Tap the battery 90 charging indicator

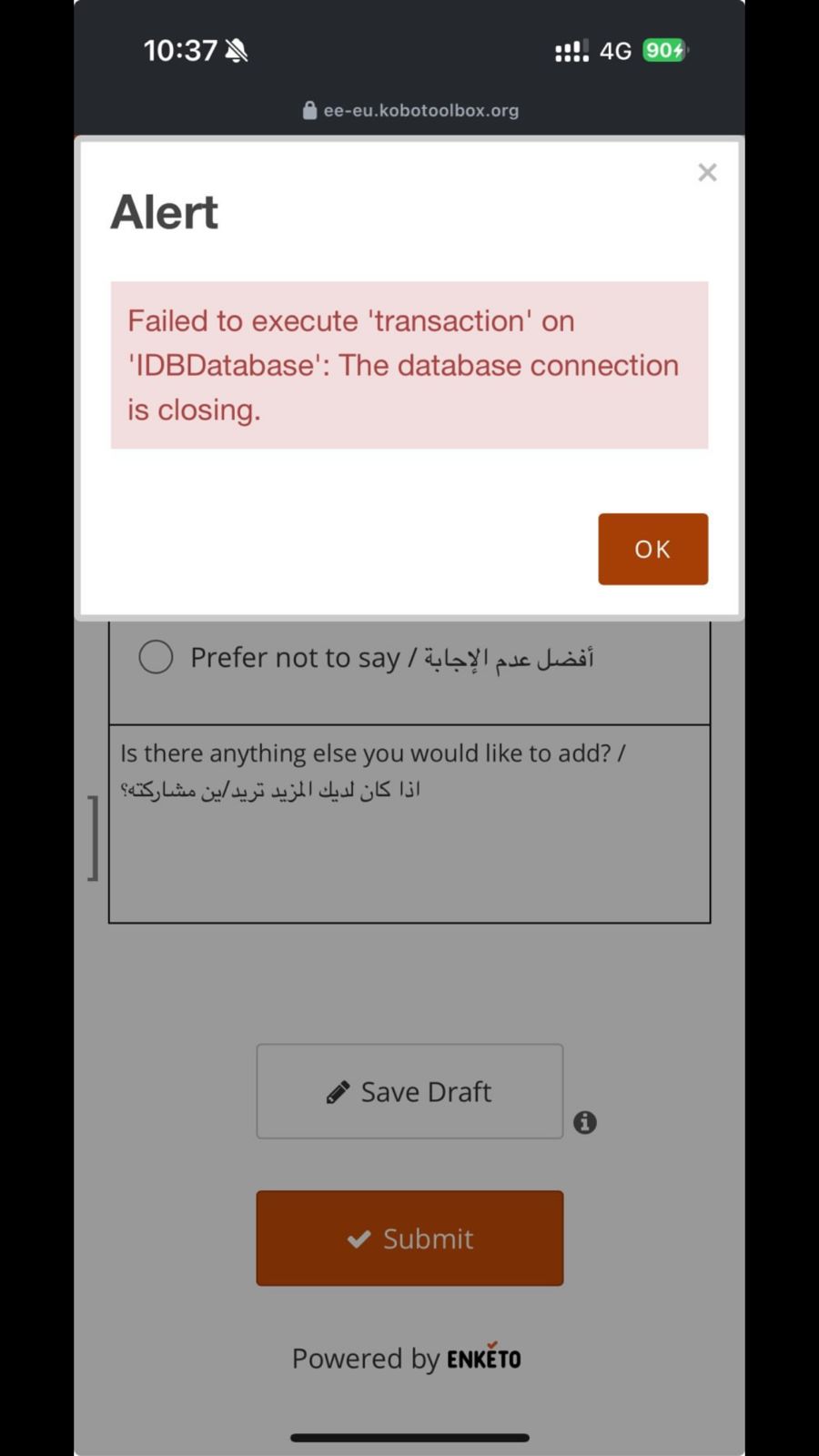tap(665, 50)
